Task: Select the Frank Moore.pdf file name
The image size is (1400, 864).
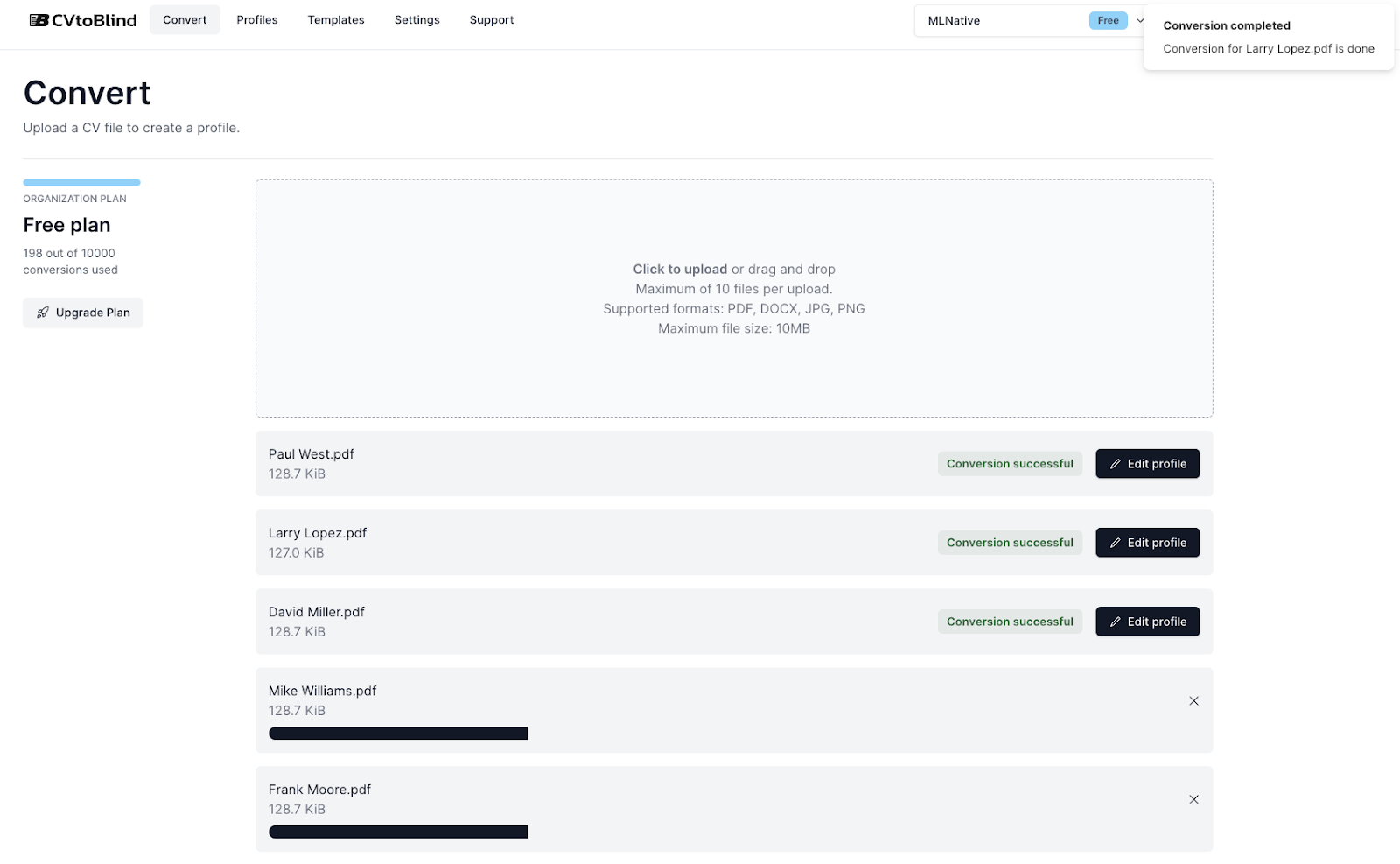Action: coord(319,790)
